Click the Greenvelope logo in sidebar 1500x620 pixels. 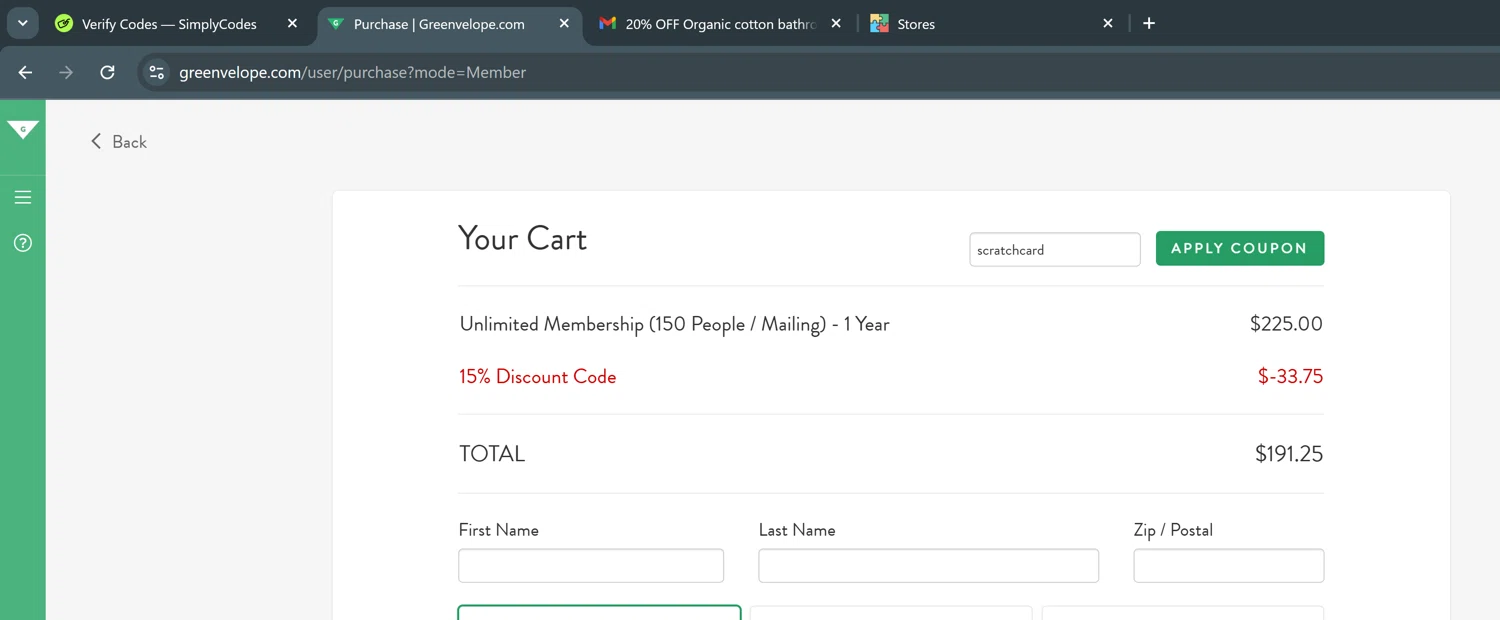pos(22,129)
